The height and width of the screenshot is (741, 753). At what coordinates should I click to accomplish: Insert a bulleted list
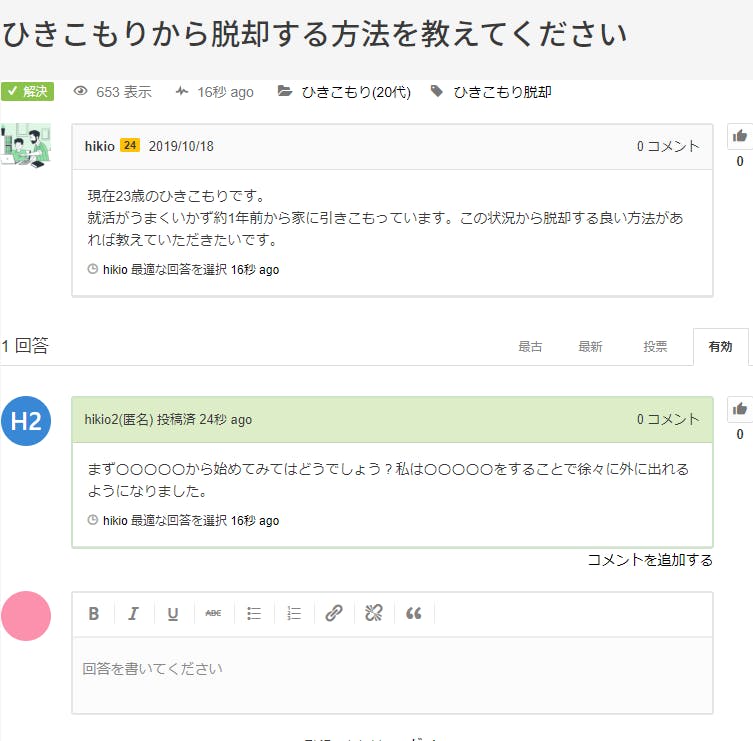pos(254,613)
